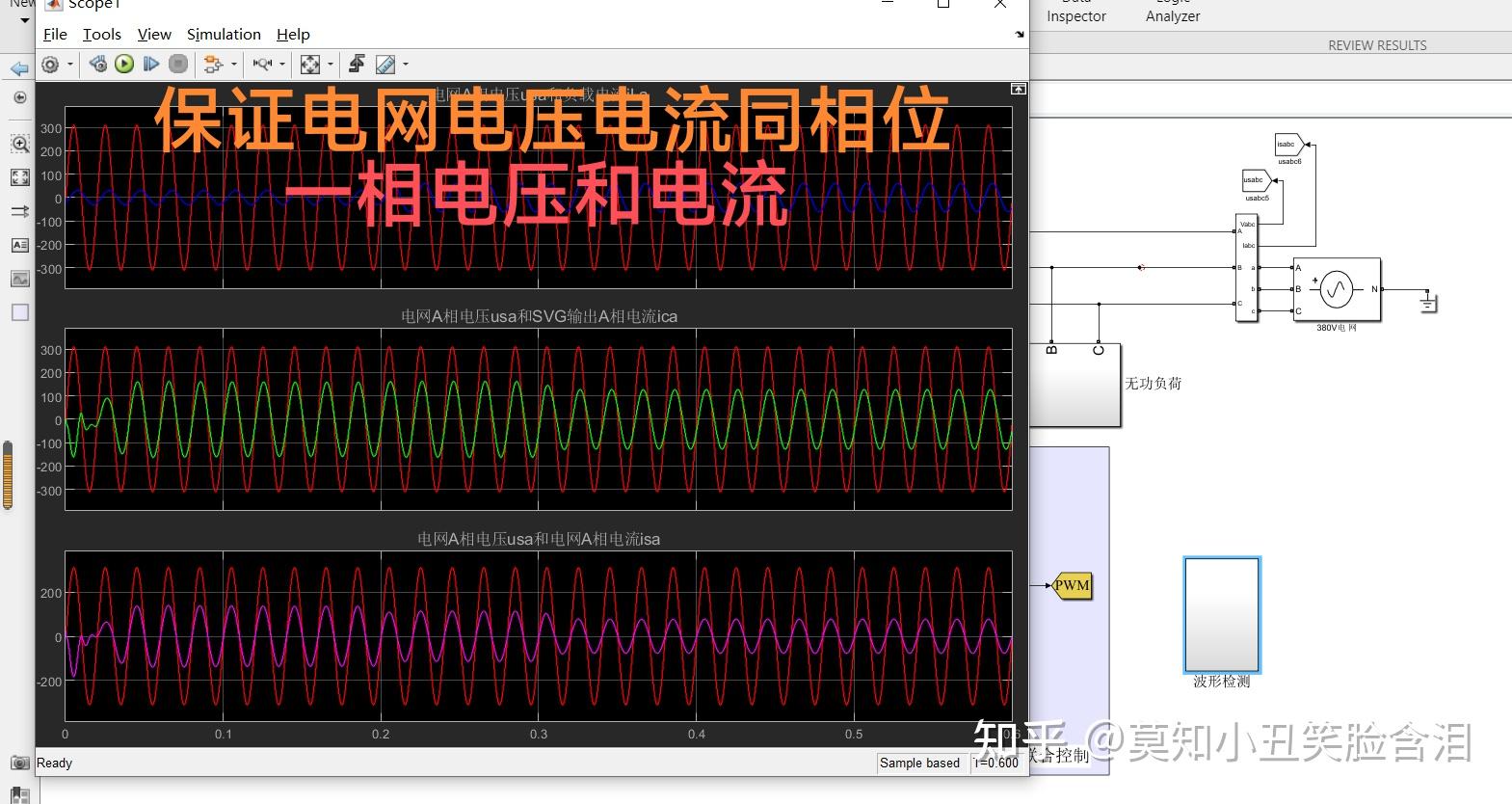Click the T=0.600 time status
The image size is (1512, 804).
coord(996,763)
